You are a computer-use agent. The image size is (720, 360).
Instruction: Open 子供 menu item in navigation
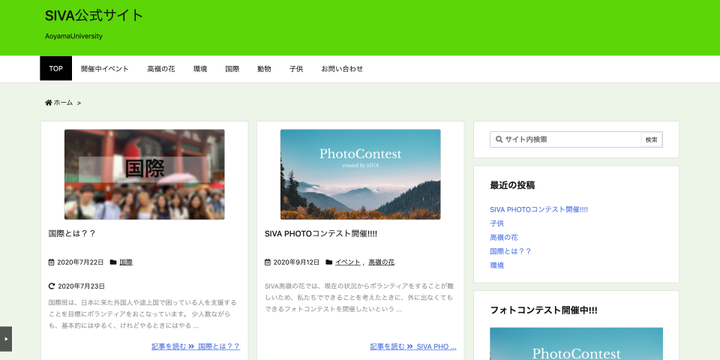click(296, 69)
